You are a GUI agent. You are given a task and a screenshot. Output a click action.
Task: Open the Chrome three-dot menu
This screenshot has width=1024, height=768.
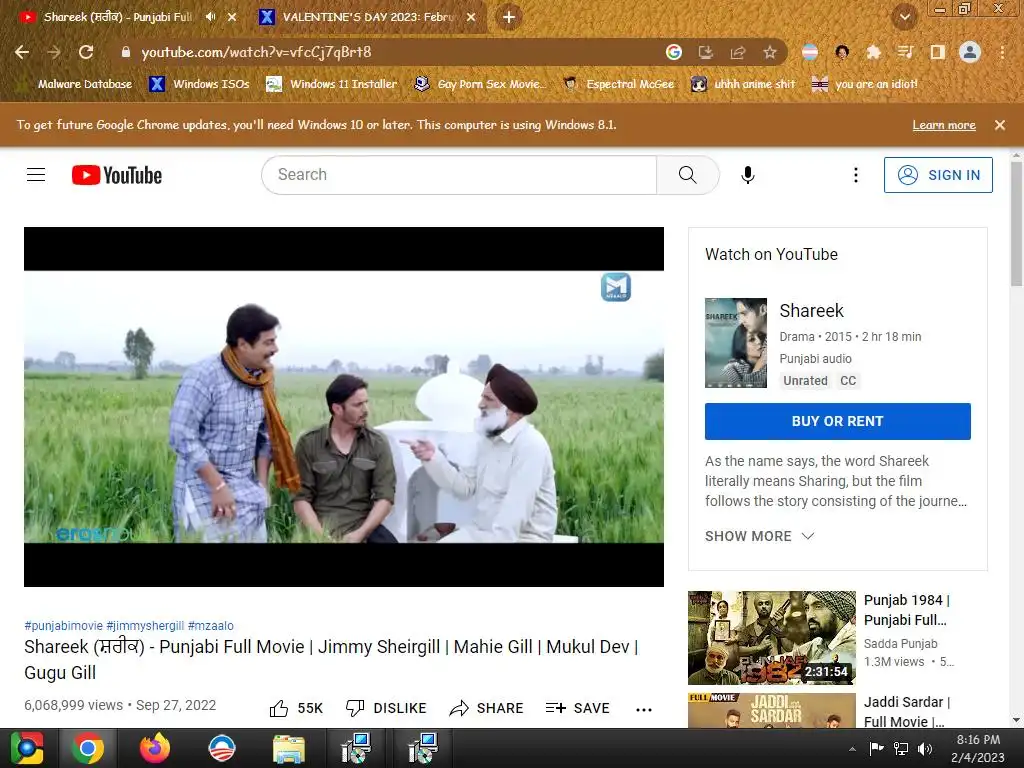coord(1002,52)
